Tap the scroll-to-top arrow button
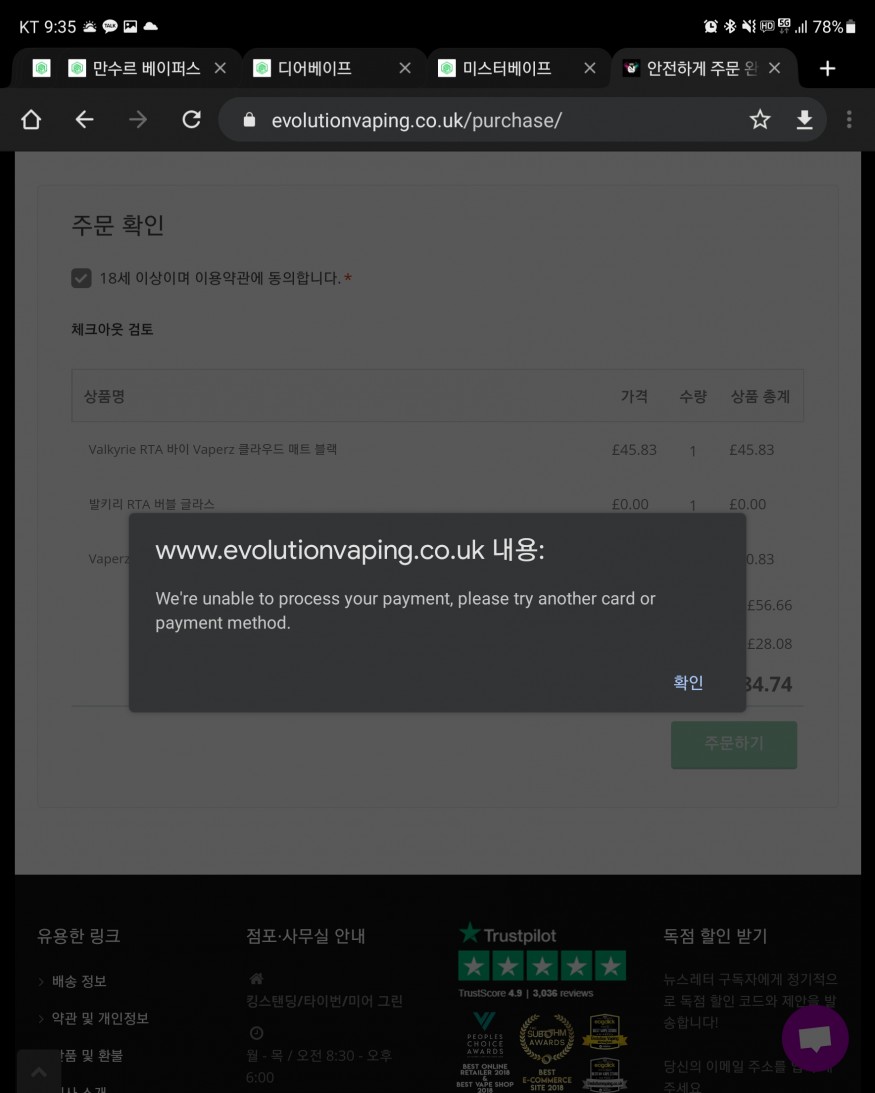Viewport: 875px width, 1093px height. tap(39, 1071)
